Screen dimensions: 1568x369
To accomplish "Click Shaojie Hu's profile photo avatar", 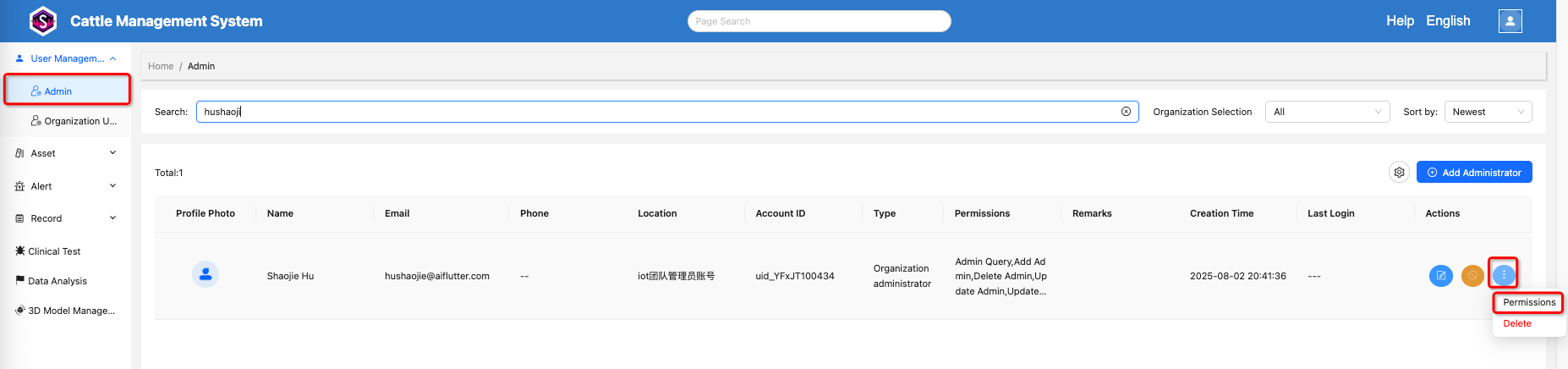I will coord(206,274).
